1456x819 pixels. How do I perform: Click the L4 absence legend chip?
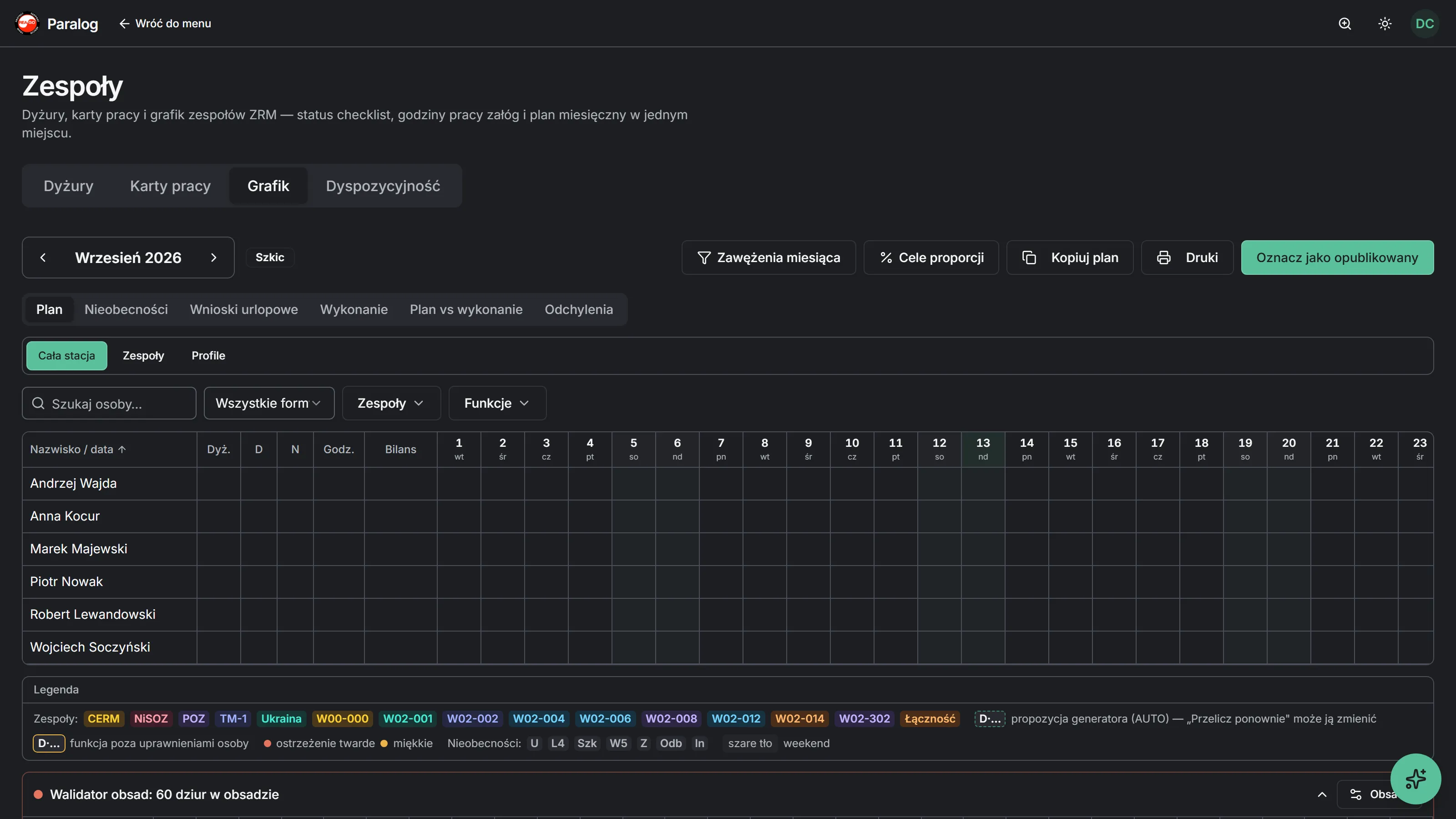click(557, 744)
